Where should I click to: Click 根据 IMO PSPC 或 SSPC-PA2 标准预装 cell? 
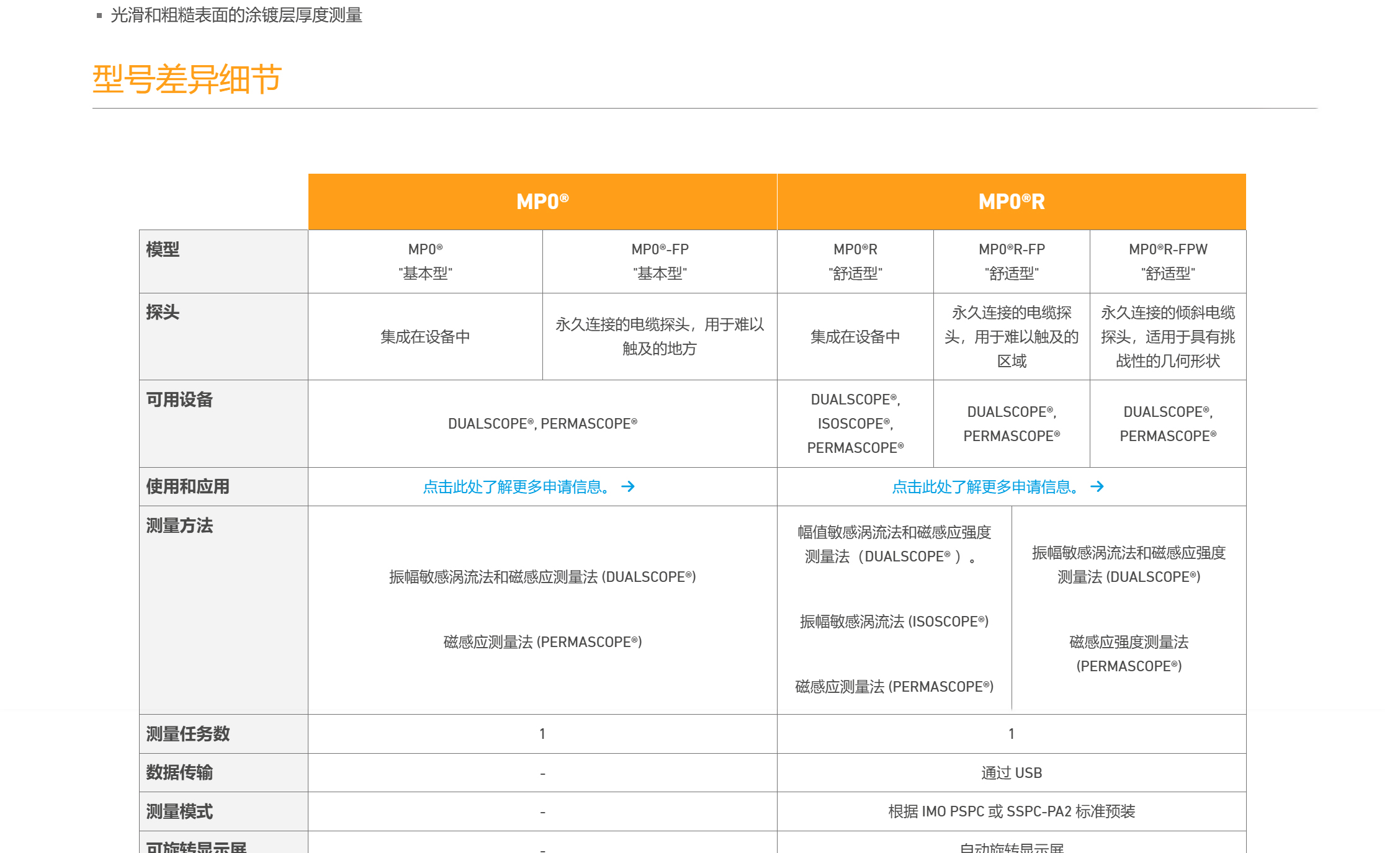[1012, 811]
